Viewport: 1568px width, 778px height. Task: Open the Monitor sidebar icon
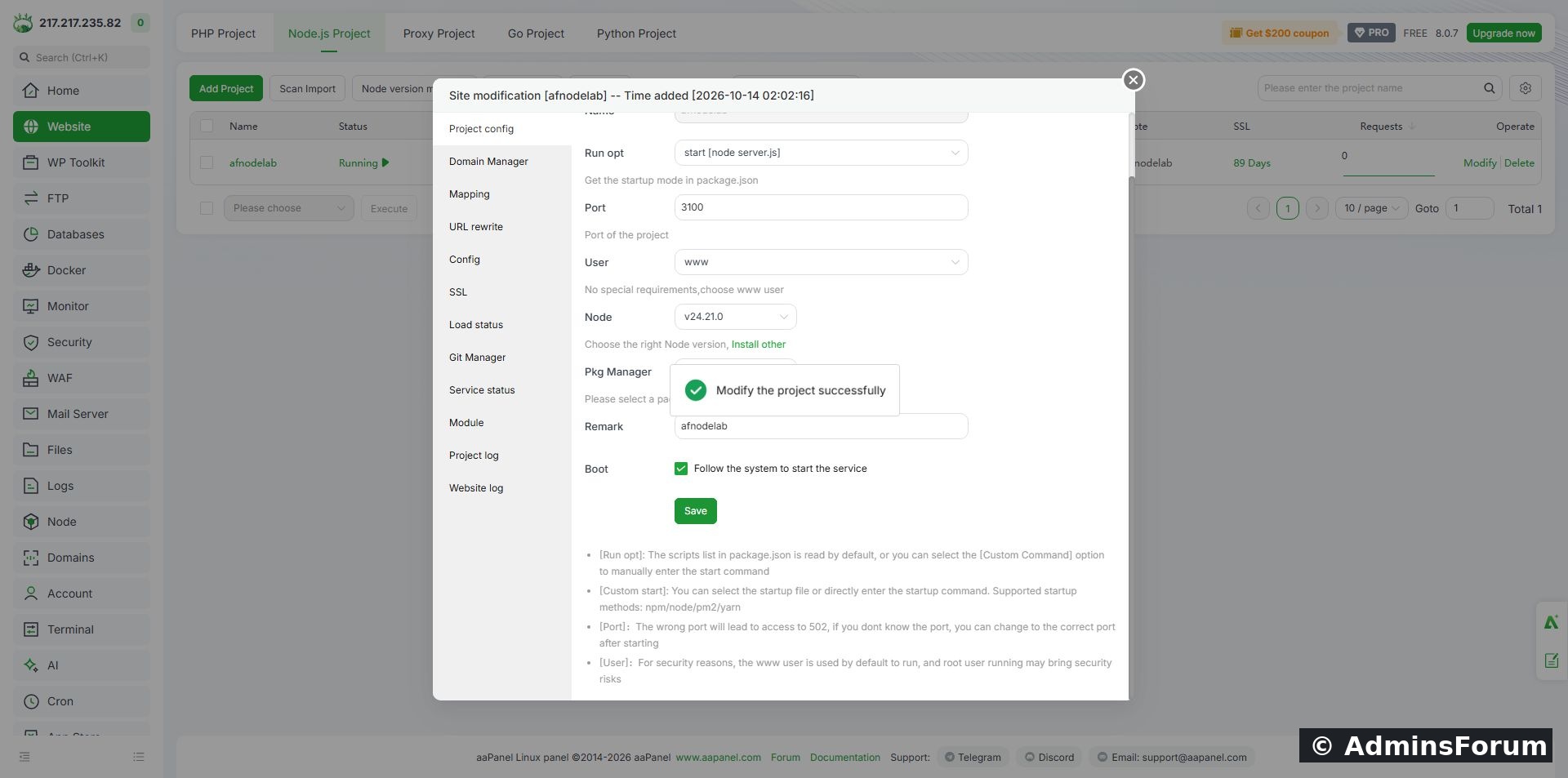click(x=31, y=306)
